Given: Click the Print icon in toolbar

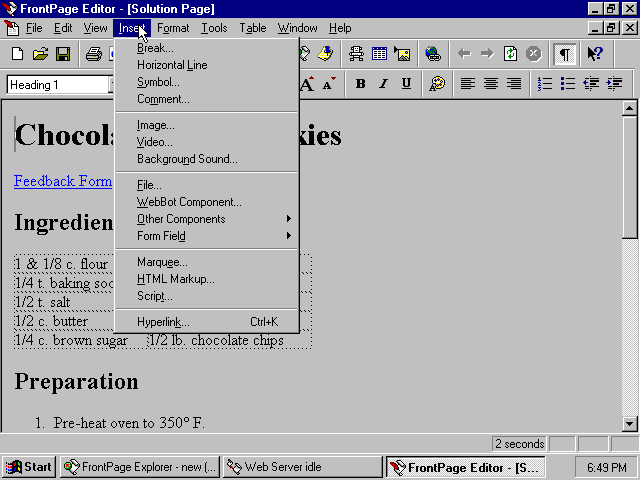Looking at the screenshot, I should point(93,54).
